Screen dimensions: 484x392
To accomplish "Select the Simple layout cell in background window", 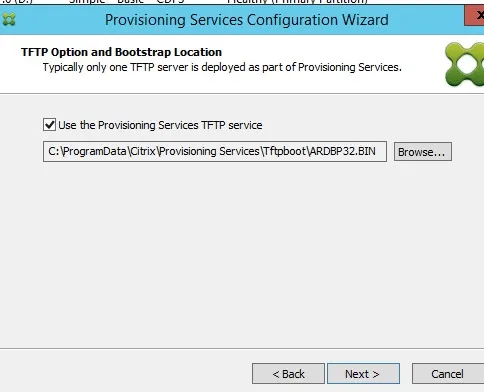I will pyautogui.click(x=87, y=2).
